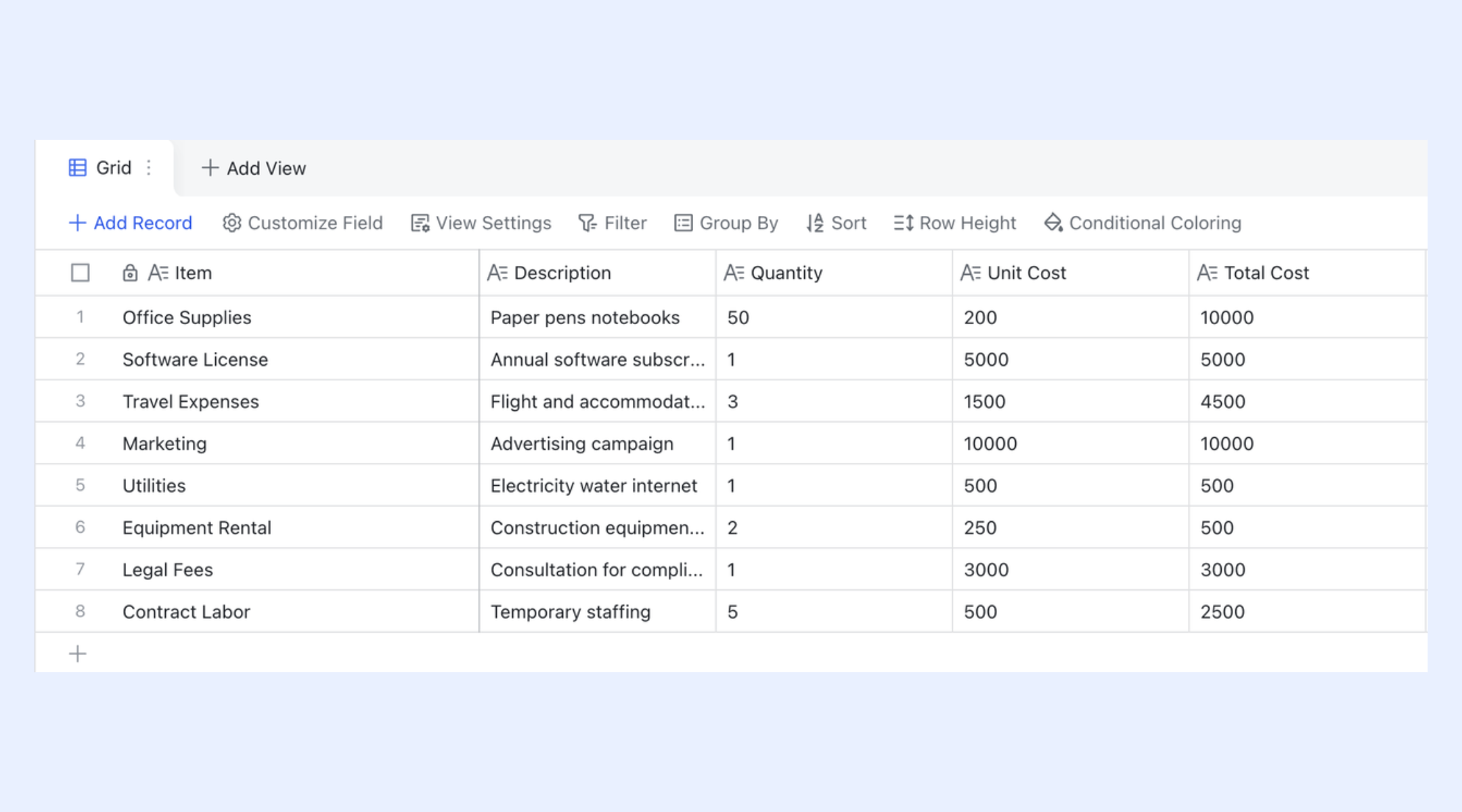
Task: Click quantity 3 for Travel Expenses
Action: point(834,401)
